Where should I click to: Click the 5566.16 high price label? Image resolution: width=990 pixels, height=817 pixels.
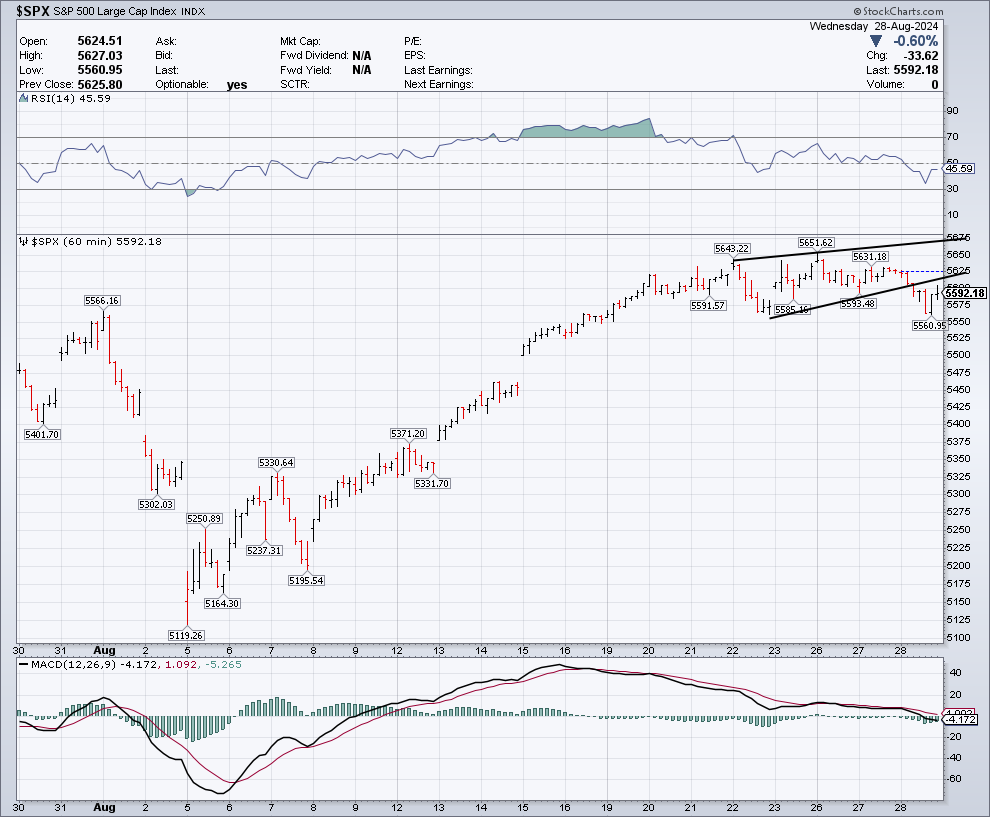coord(102,301)
